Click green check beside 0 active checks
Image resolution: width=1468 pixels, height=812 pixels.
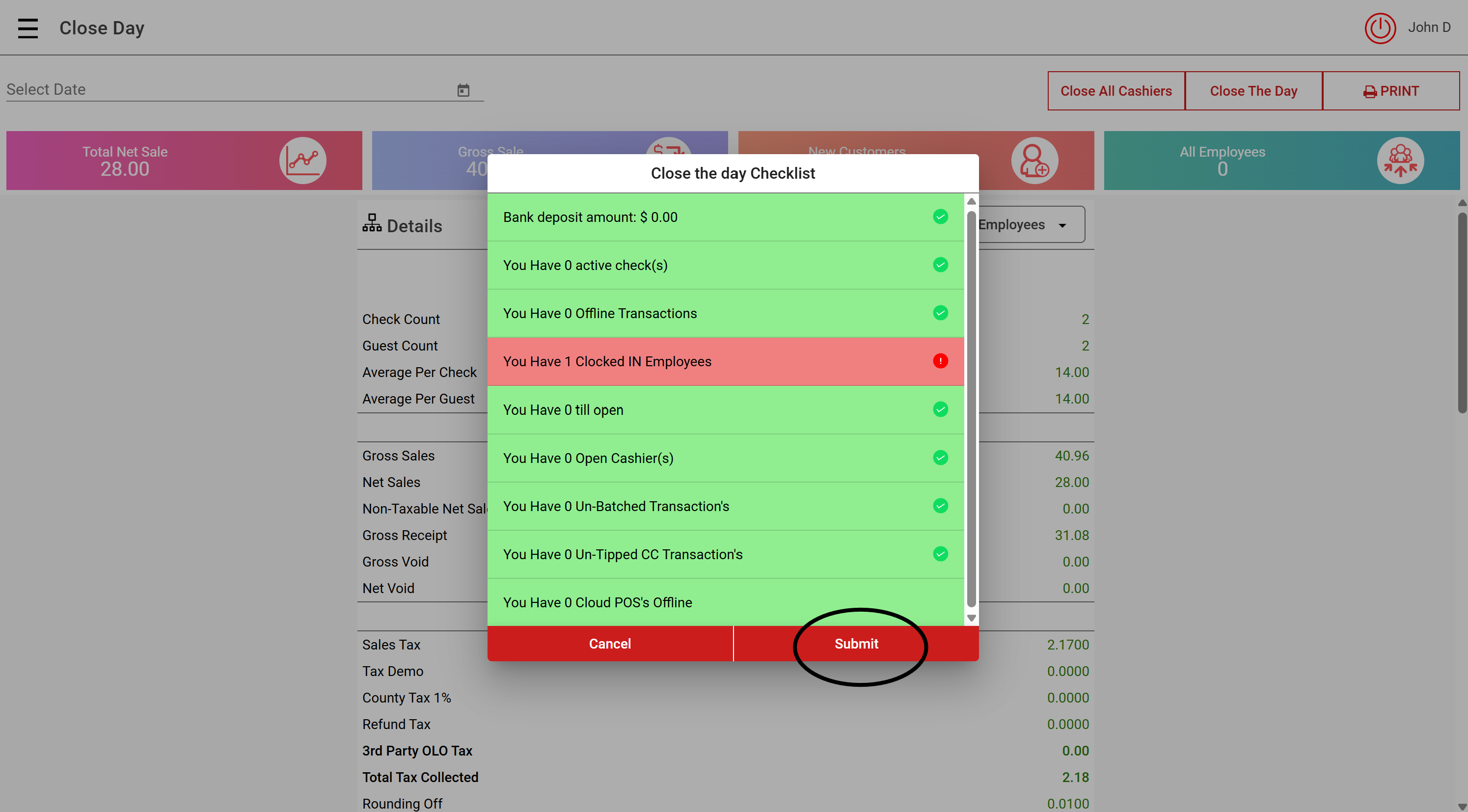coord(940,265)
